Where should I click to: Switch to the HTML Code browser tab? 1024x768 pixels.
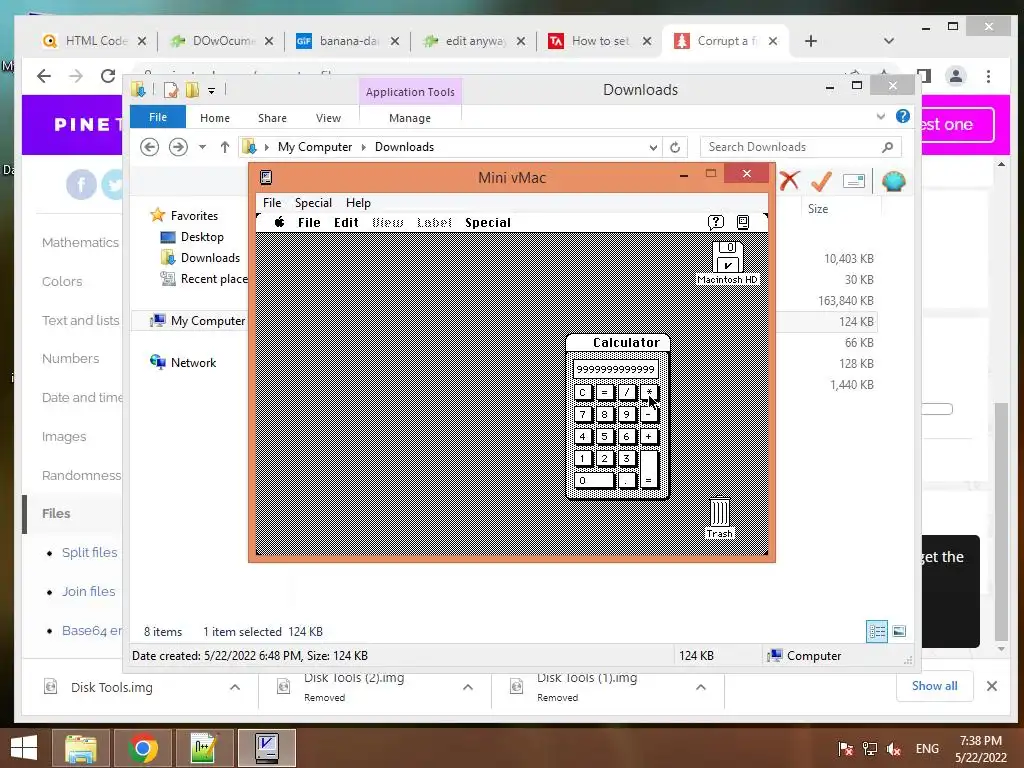point(95,40)
